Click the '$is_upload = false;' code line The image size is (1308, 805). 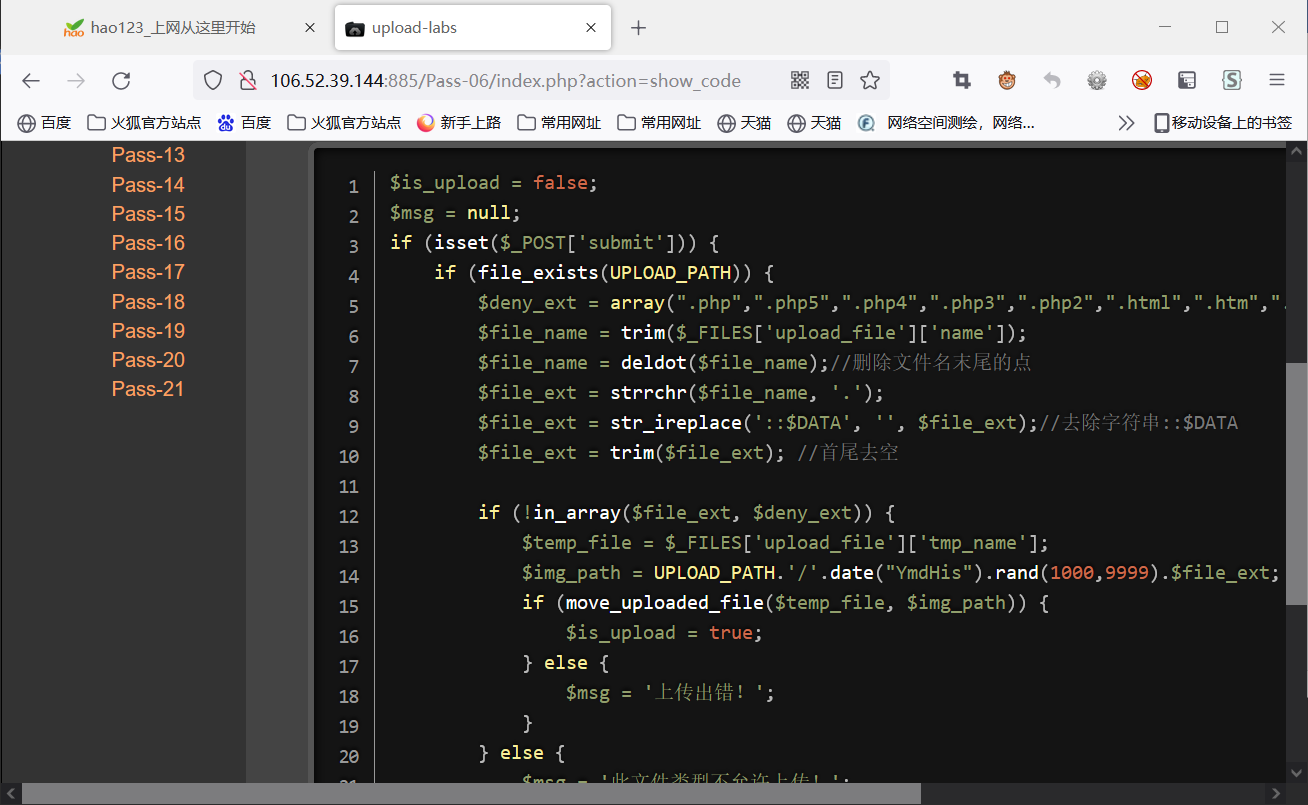coord(493,183)
